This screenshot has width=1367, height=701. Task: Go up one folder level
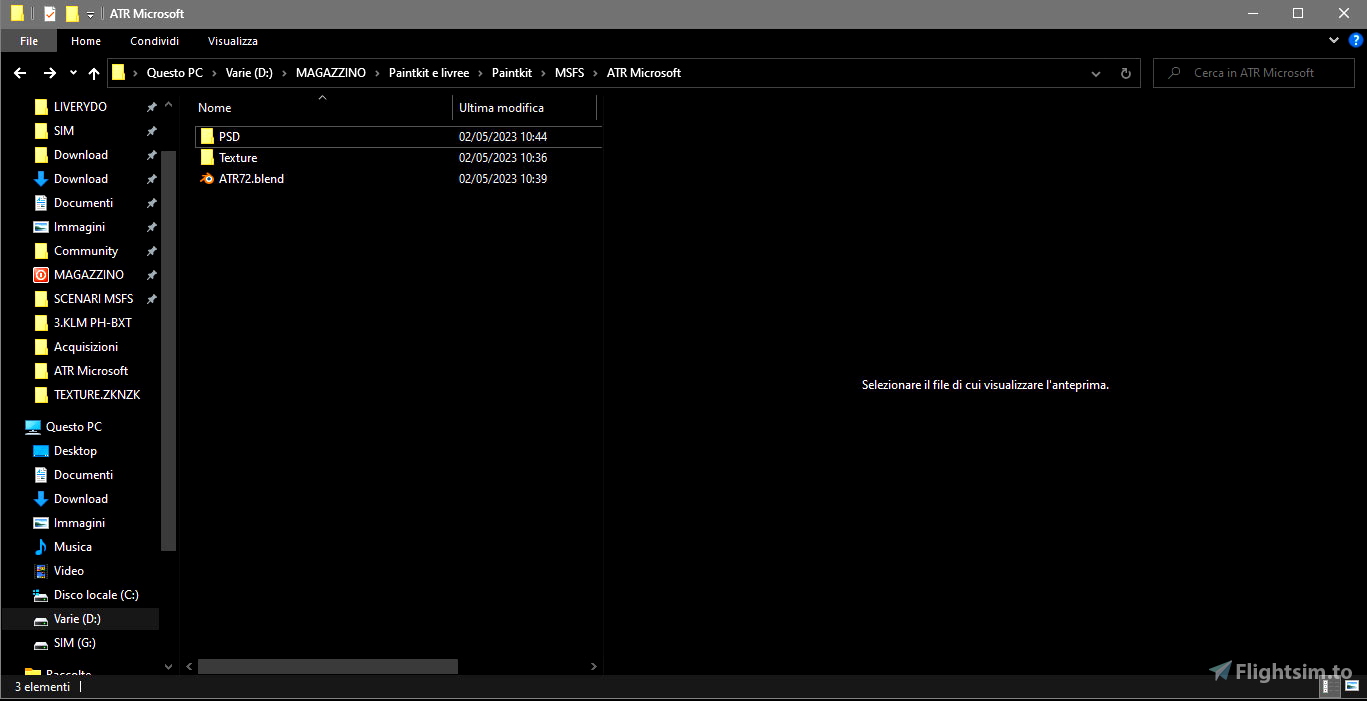pyautogui.click(x=94, y=73)
